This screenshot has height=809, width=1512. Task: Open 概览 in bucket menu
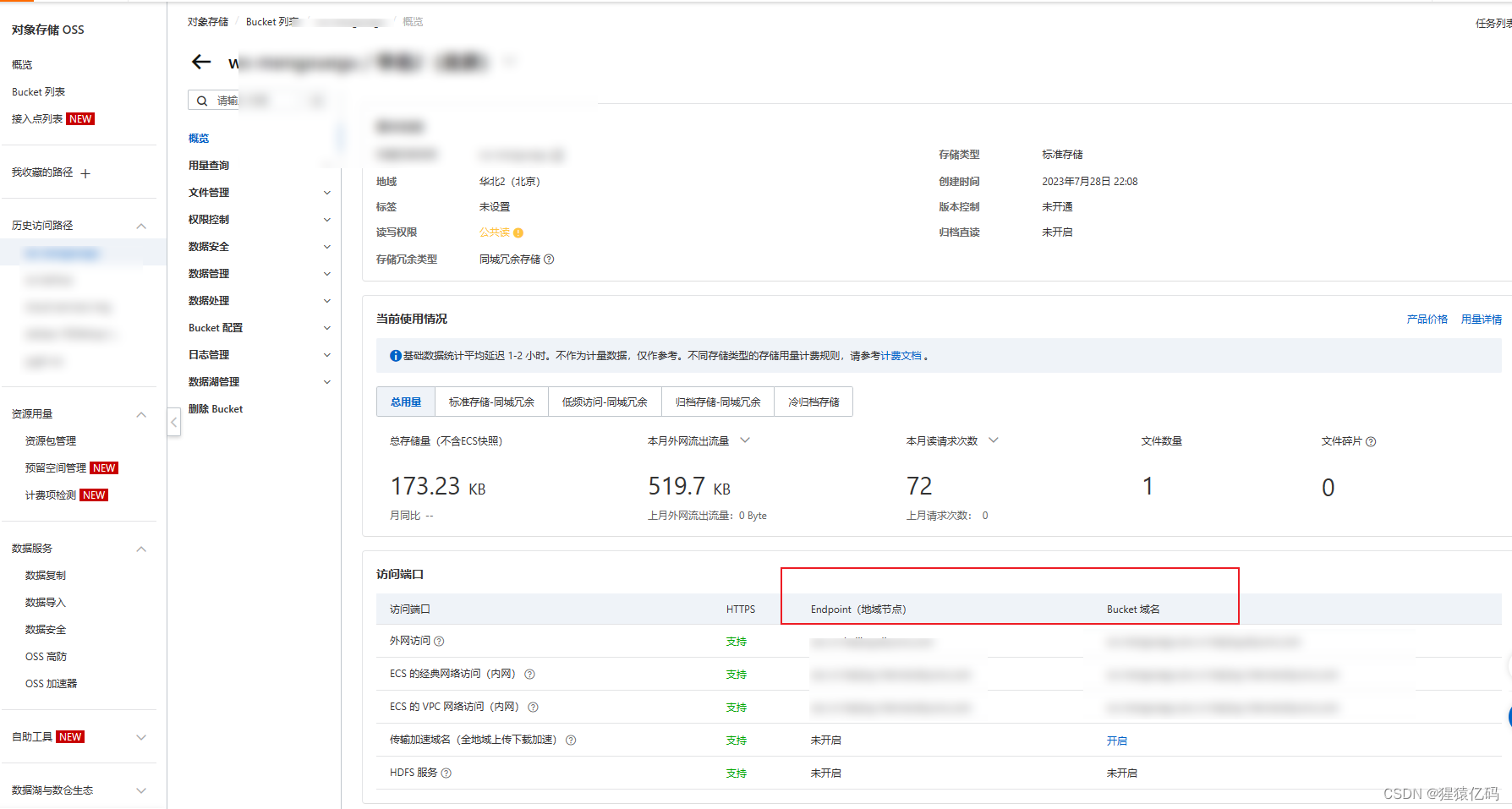[199, 139]
